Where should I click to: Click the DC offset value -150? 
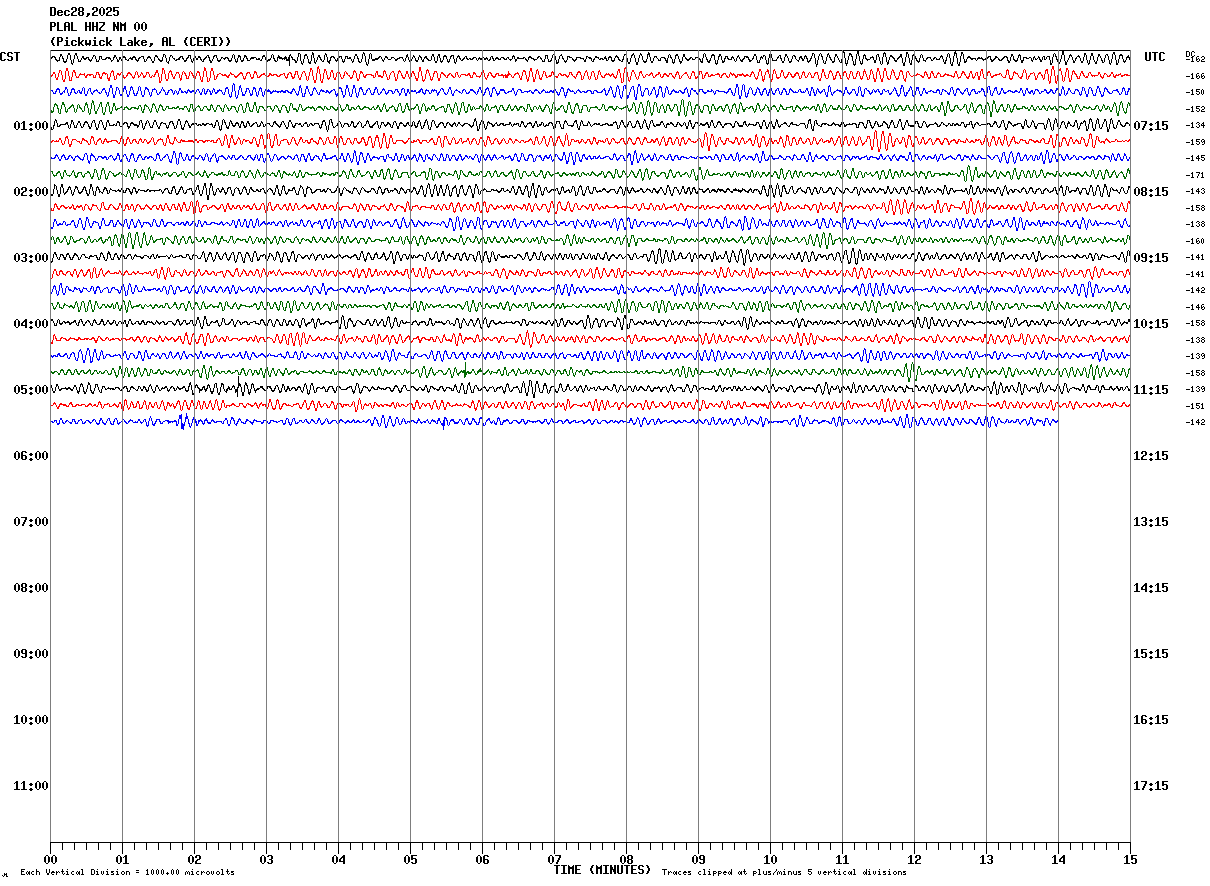(x=1195, y=92)
